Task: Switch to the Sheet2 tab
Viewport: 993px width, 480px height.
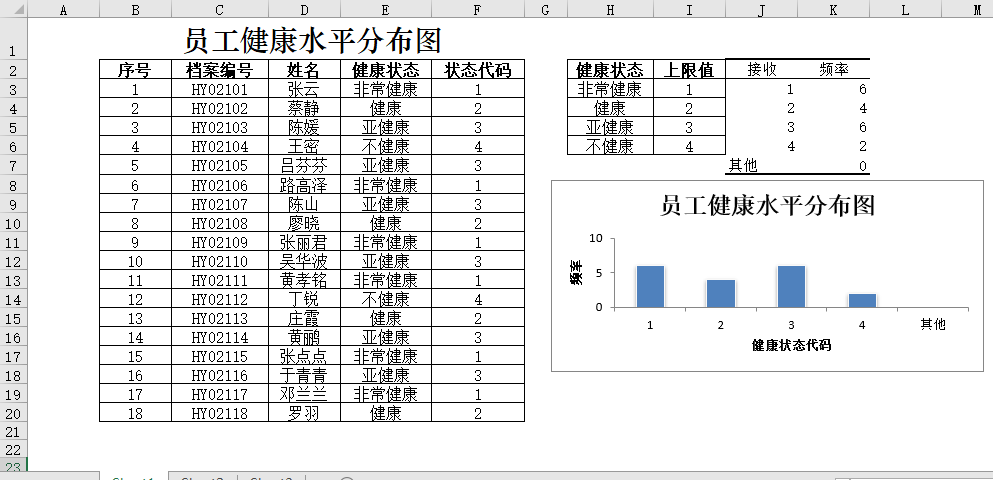Action: (x=203, y=477)
